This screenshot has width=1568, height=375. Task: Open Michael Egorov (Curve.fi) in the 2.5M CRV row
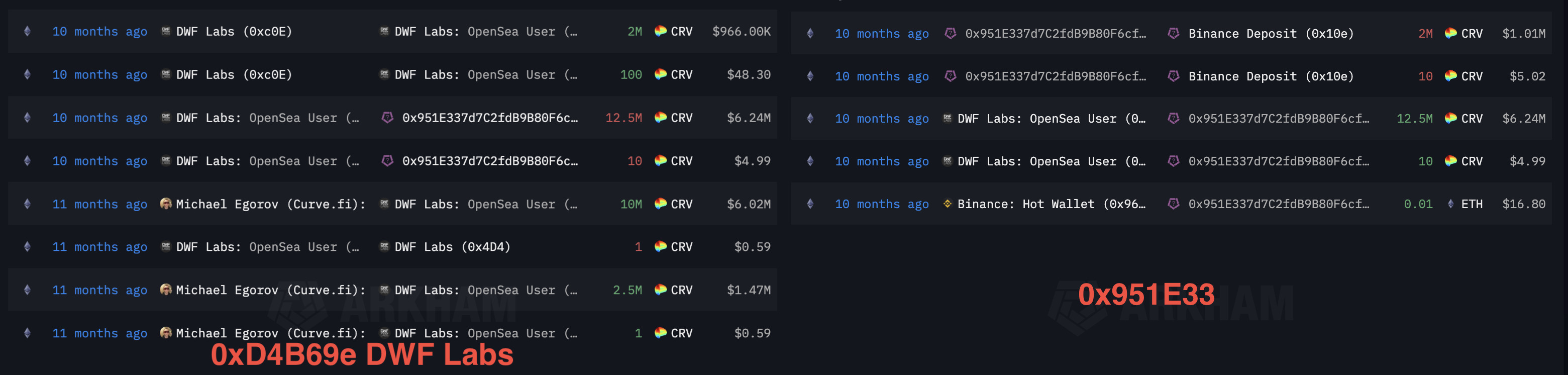click(271, 290)
